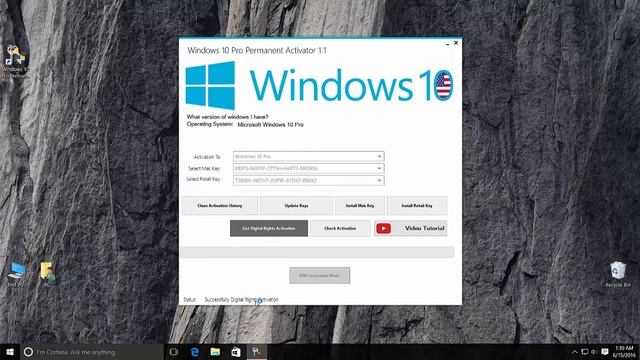
Task: Click the Install Mak Key button
Action: (x=360, y=206)
